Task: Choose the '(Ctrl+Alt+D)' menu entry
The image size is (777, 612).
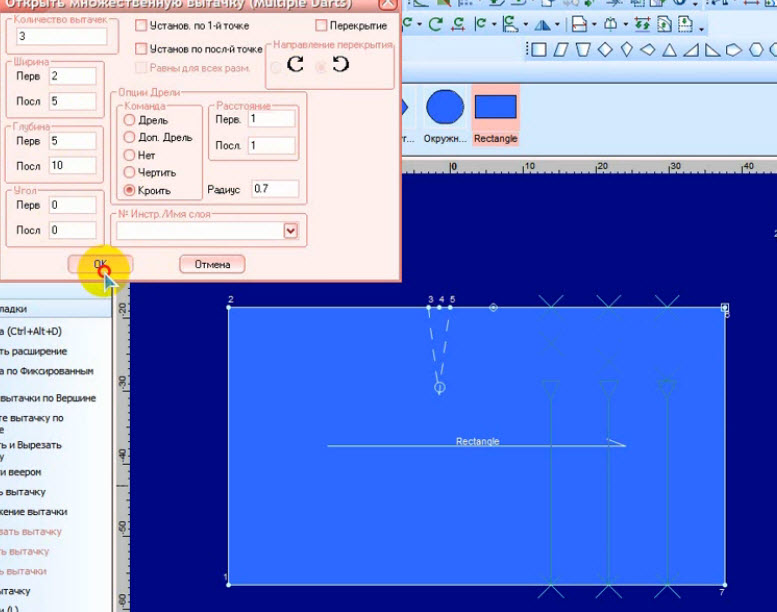Action: tap(31, 331)
